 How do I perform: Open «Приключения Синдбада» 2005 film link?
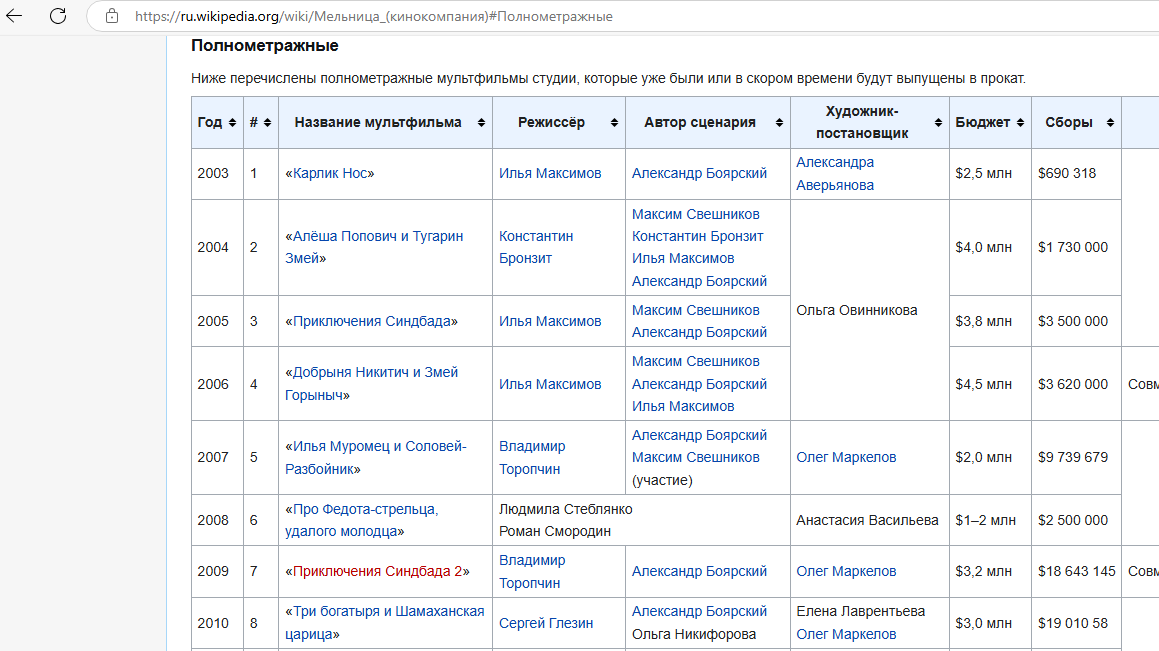[x=372, y=321]
